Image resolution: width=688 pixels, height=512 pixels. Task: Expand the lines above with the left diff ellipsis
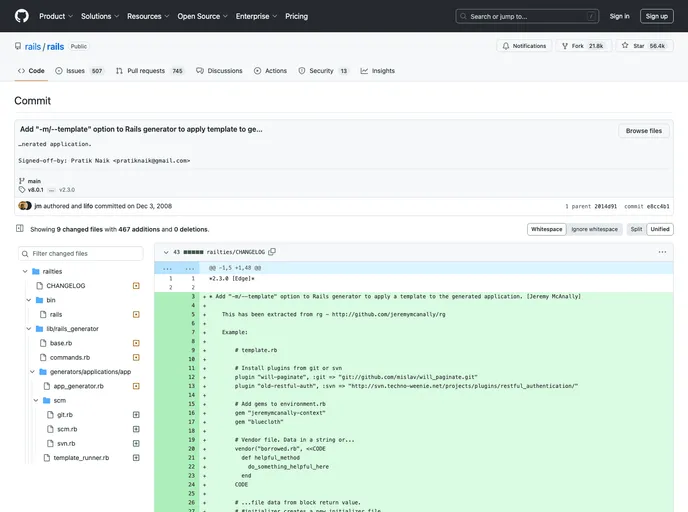point(168,268)
